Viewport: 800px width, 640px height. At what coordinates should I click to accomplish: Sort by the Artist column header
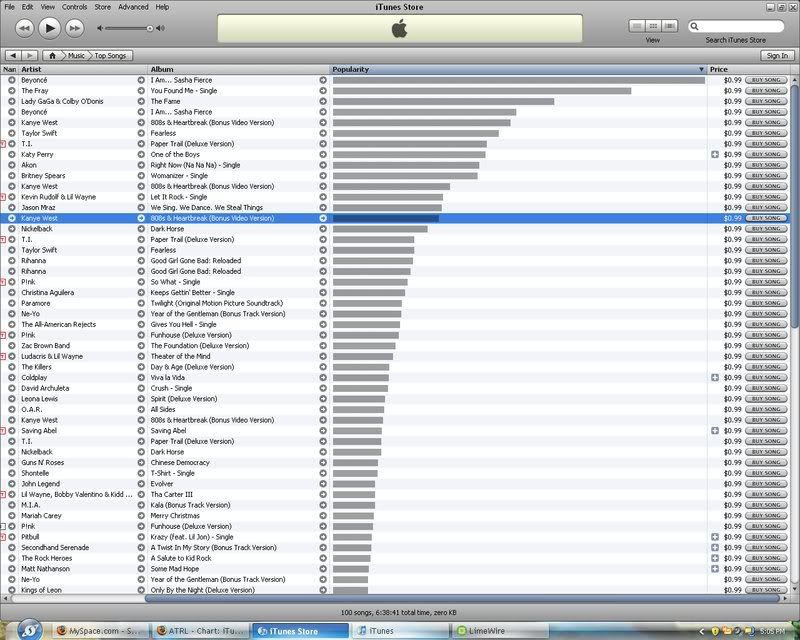click(x=84, y=69)
